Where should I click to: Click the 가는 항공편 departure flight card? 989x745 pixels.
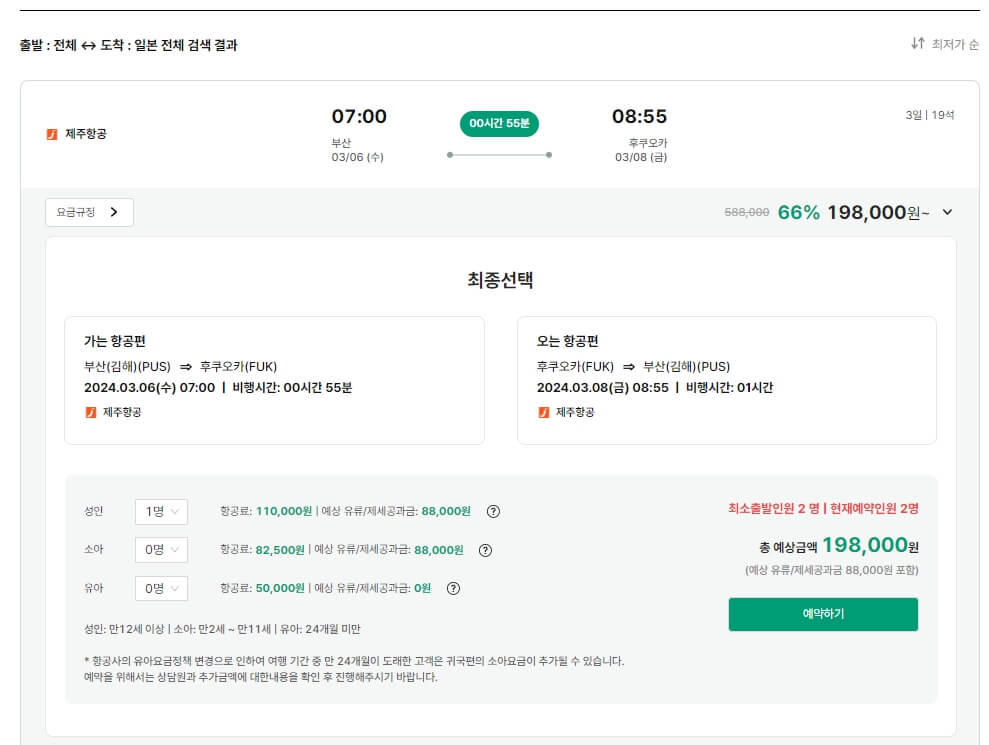pos(275,380)
